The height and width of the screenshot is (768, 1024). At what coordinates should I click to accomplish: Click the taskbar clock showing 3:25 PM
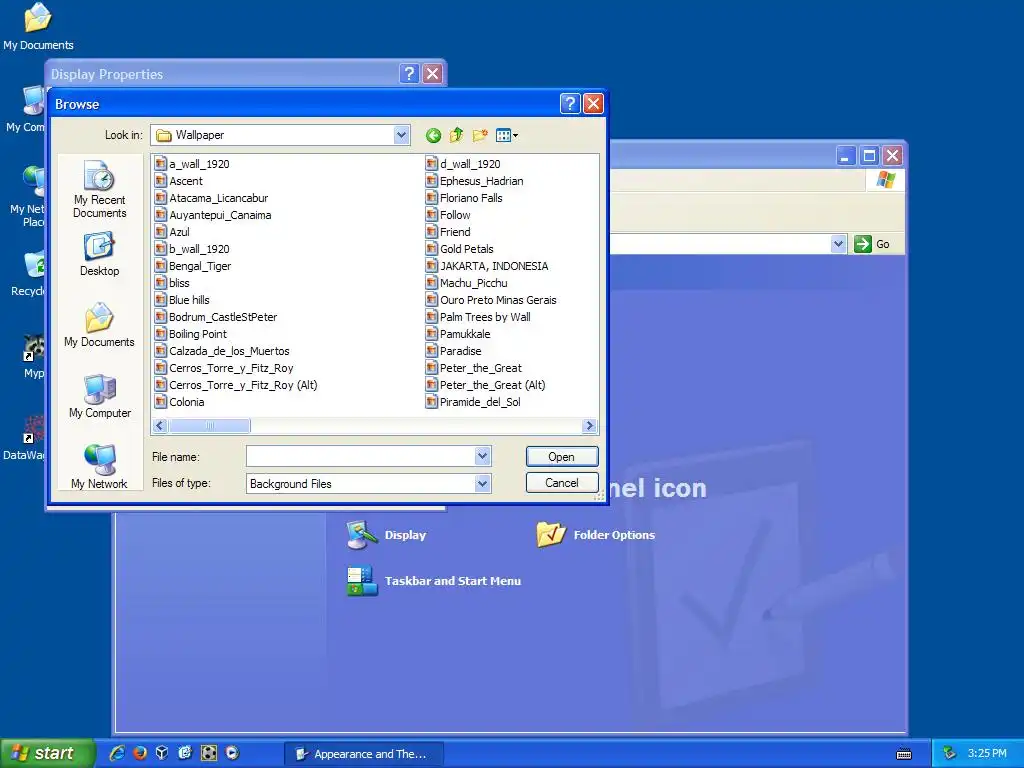point(987,753)
